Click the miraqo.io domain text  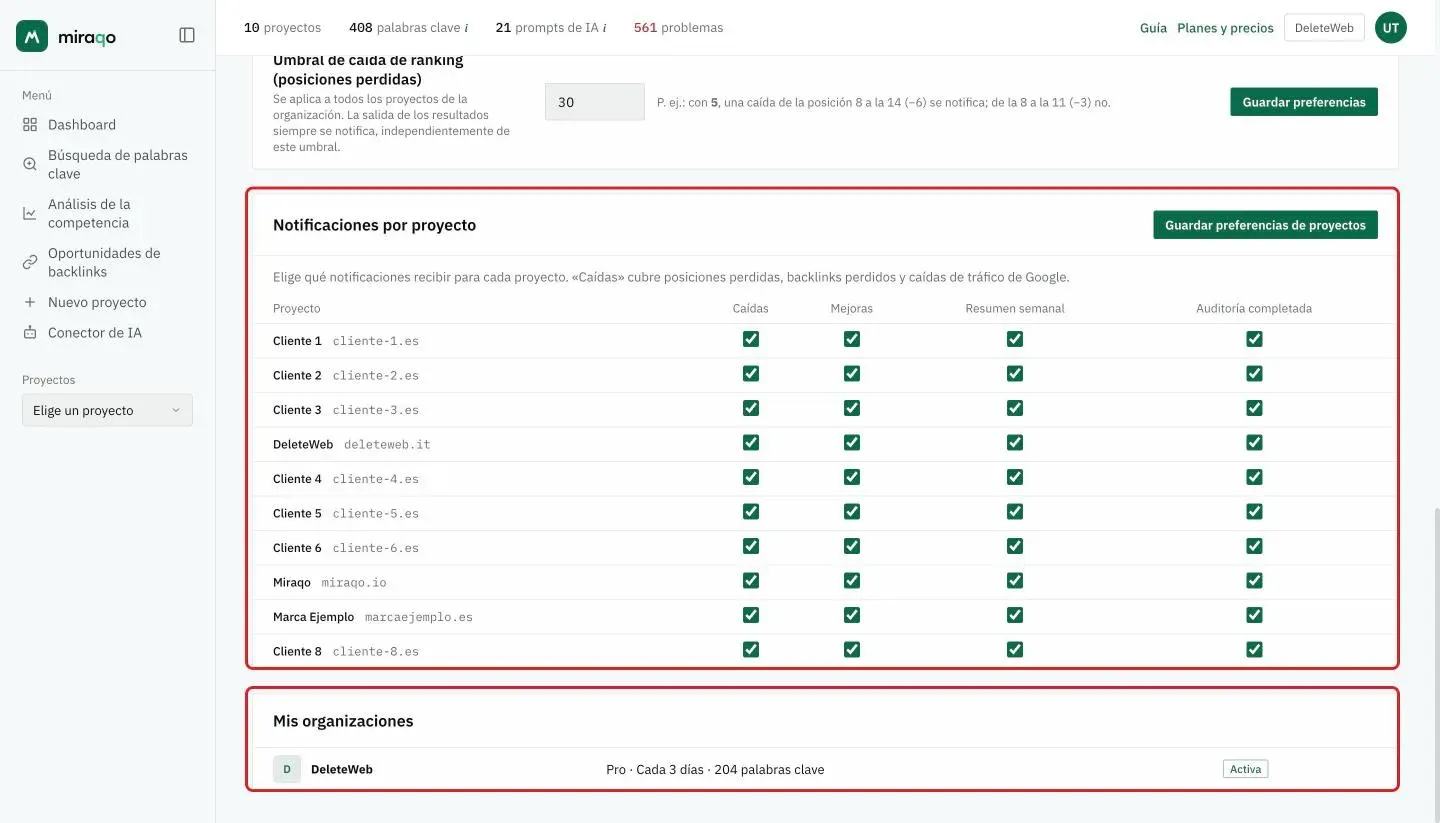[354, 583]
